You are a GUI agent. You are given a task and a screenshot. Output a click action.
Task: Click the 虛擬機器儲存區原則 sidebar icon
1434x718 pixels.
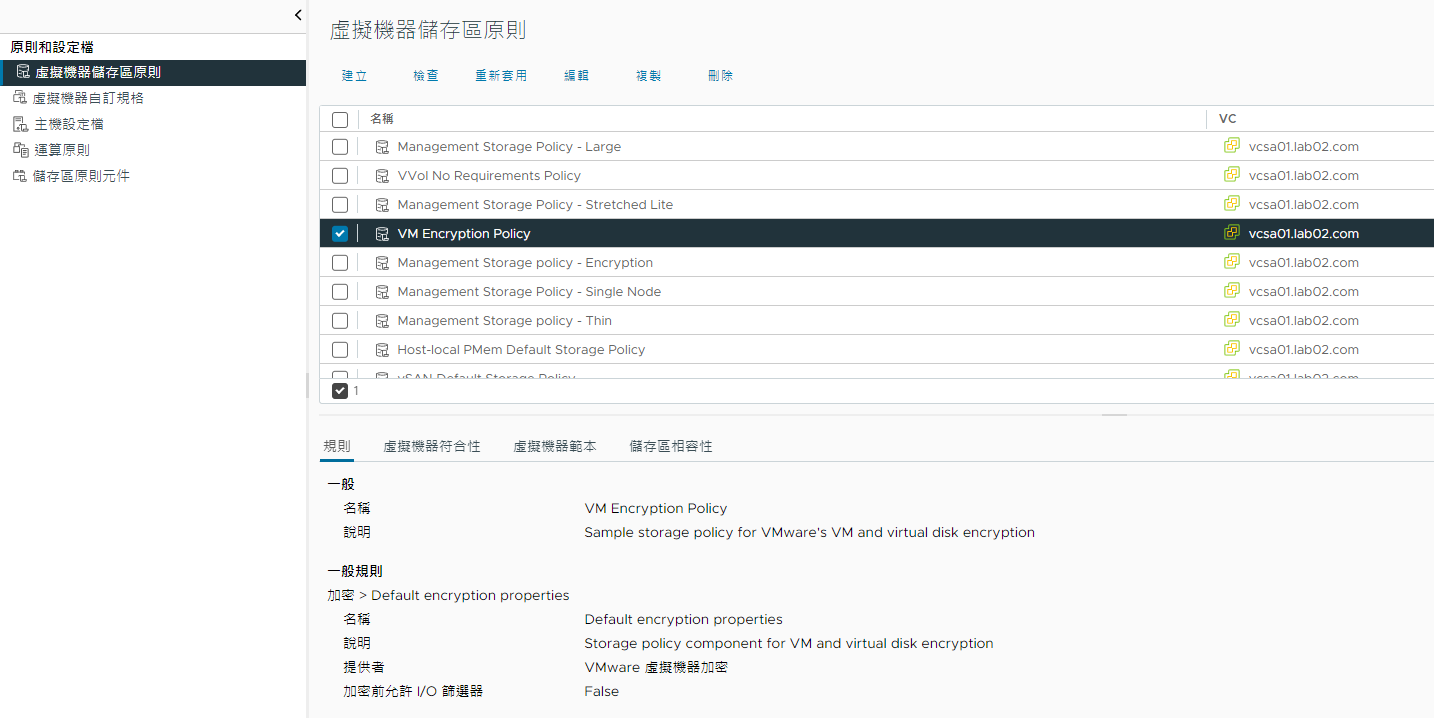pos(23,72)
